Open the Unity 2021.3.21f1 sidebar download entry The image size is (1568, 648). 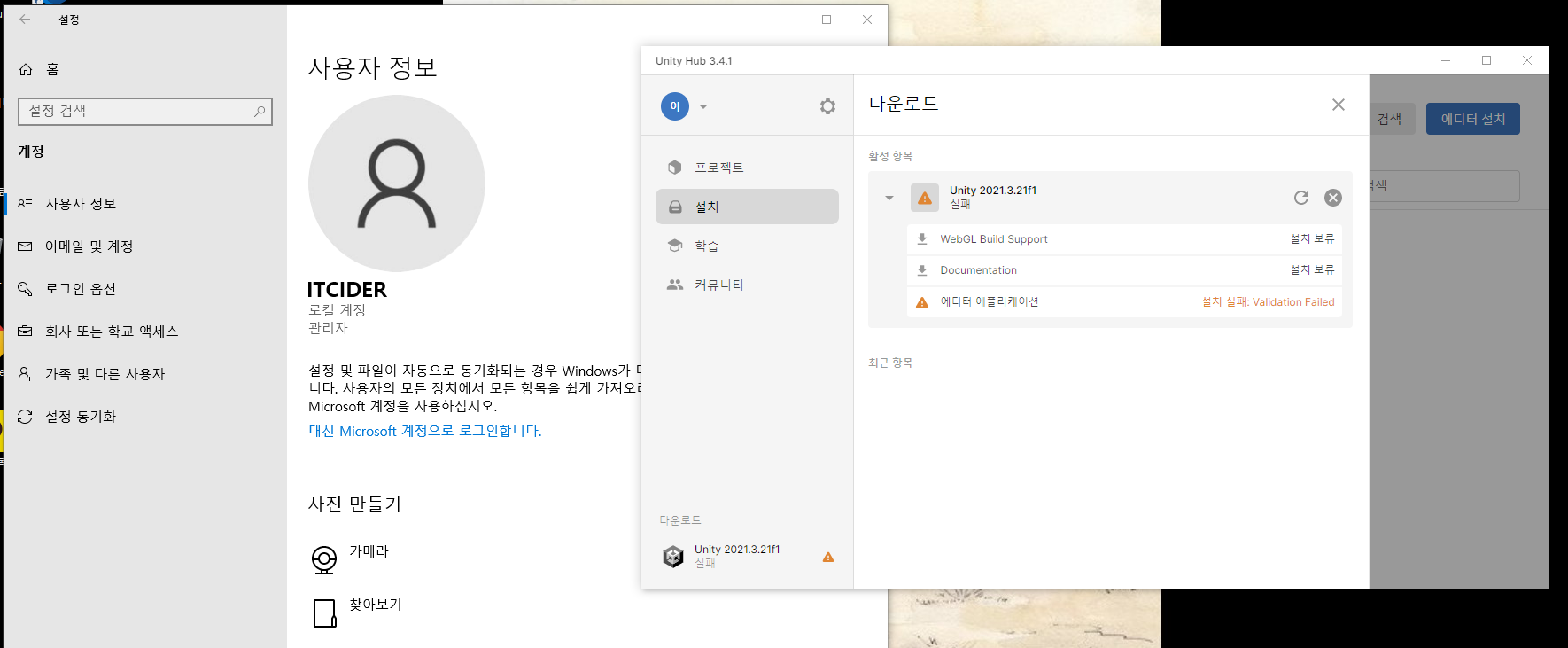pyautogui.click(x=747, y=557)
